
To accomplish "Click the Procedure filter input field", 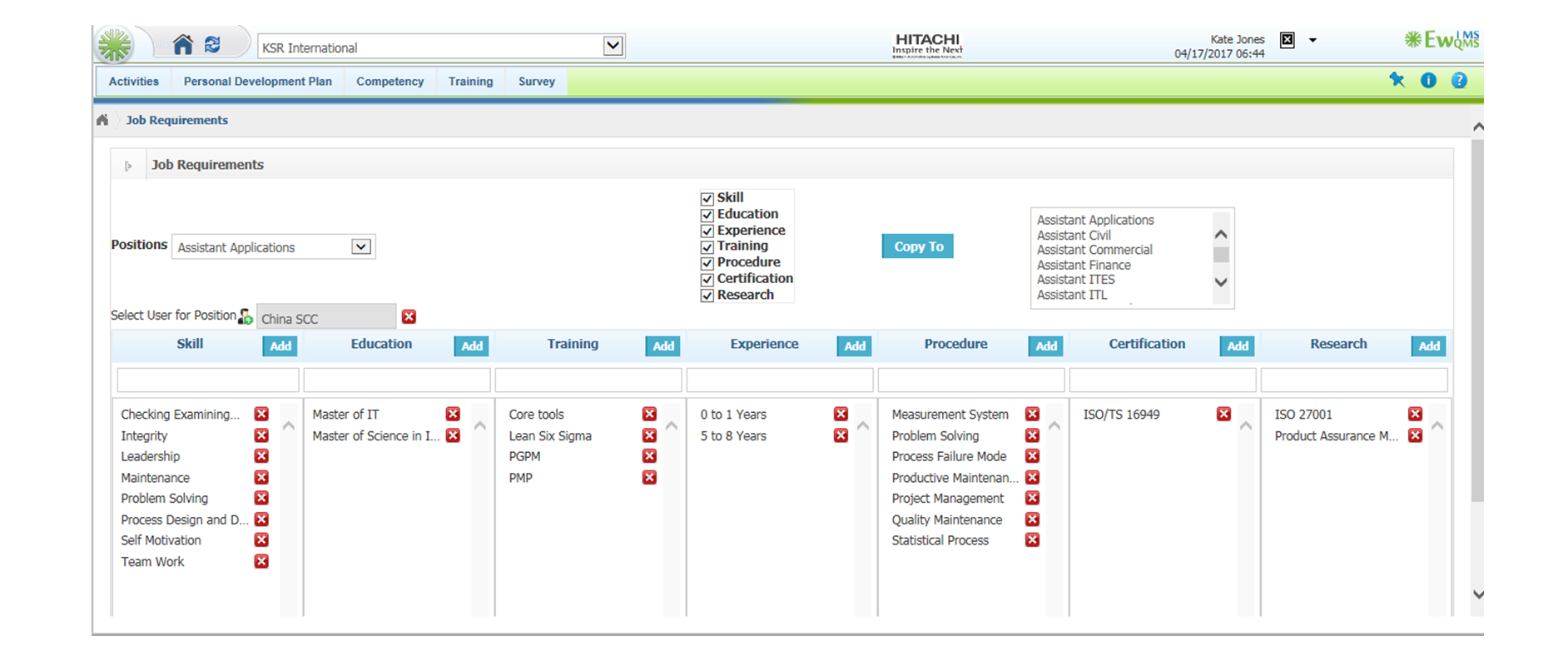I will (971, 380).
